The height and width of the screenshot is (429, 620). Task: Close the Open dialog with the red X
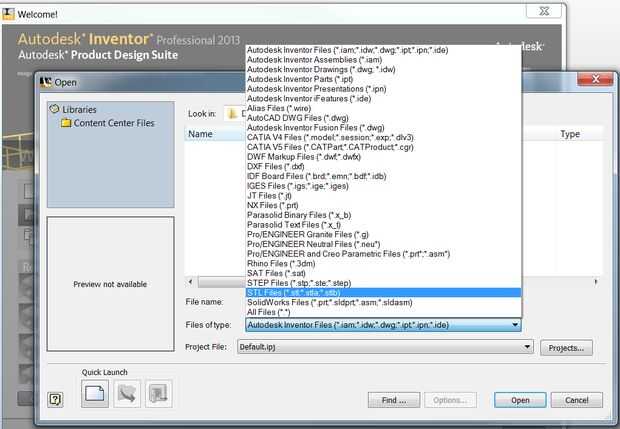595,79
